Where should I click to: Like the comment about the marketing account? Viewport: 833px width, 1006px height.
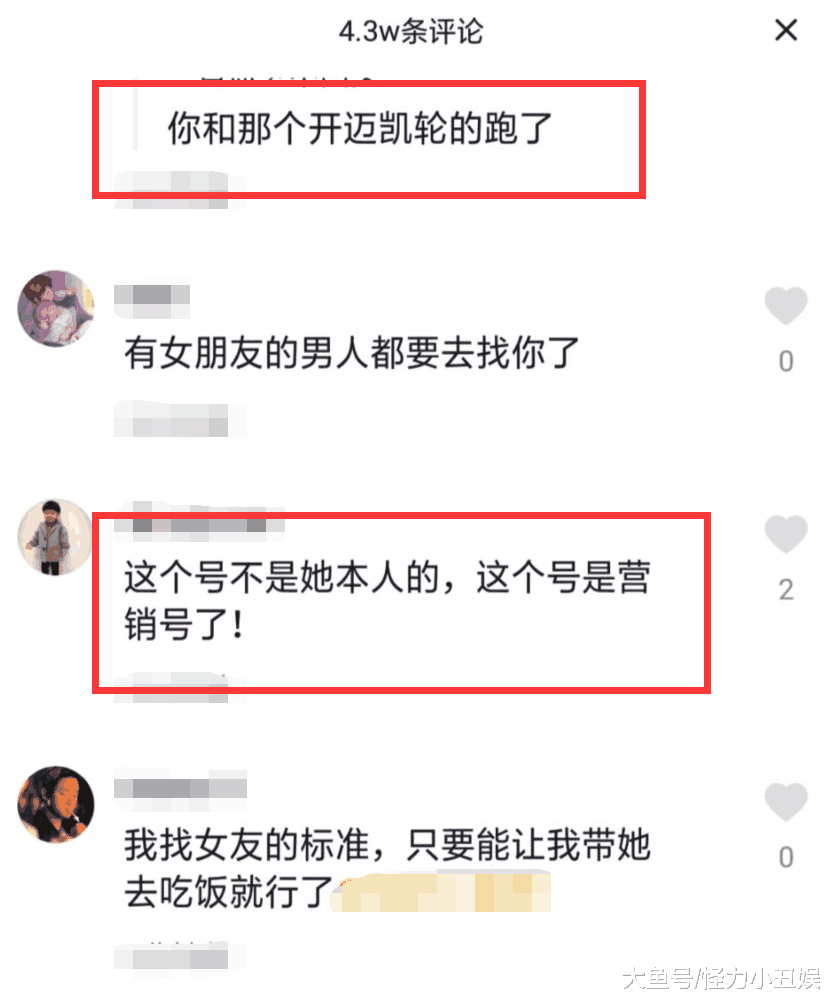tap(786, 534)
